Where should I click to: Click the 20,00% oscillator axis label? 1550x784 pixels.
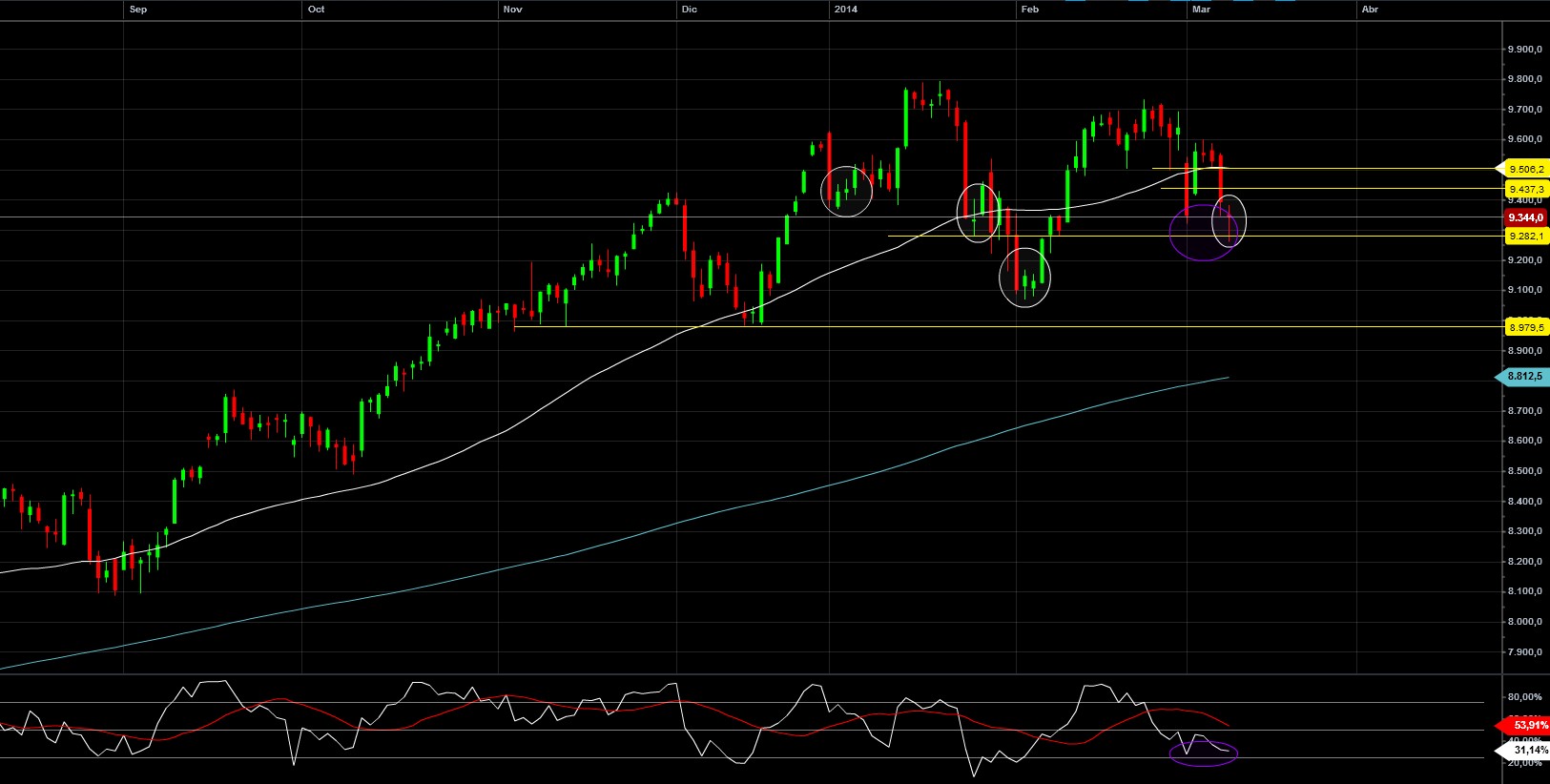[x=1525, y=763]
